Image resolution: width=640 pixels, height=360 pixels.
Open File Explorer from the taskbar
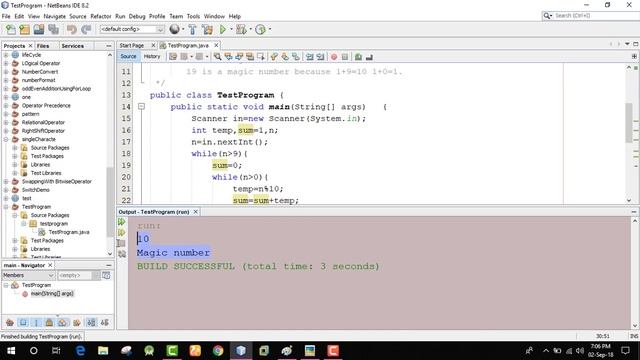103,351
